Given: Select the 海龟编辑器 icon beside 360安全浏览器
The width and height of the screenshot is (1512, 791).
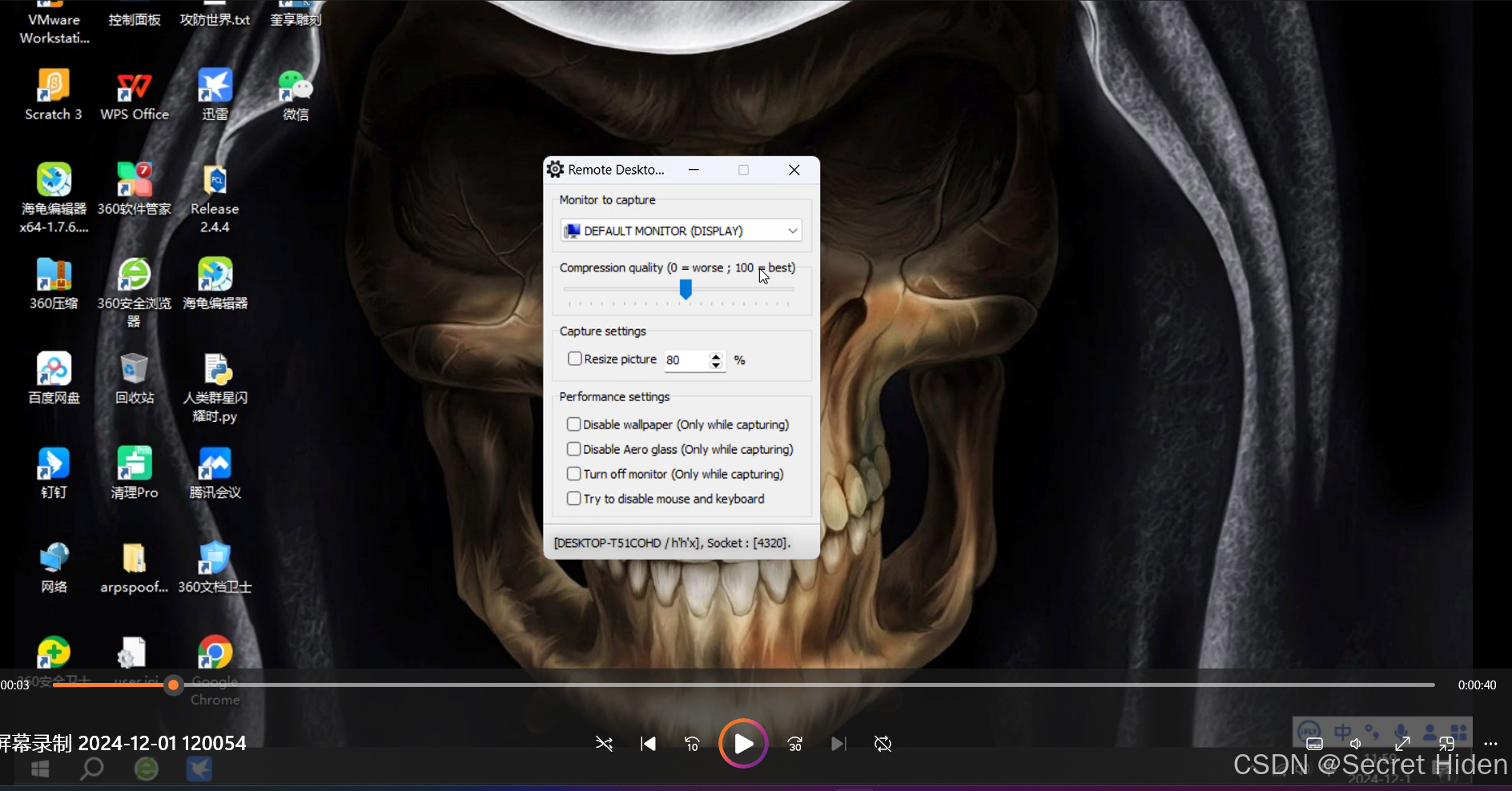Looking at the screenshot, I should pos(215,283).
